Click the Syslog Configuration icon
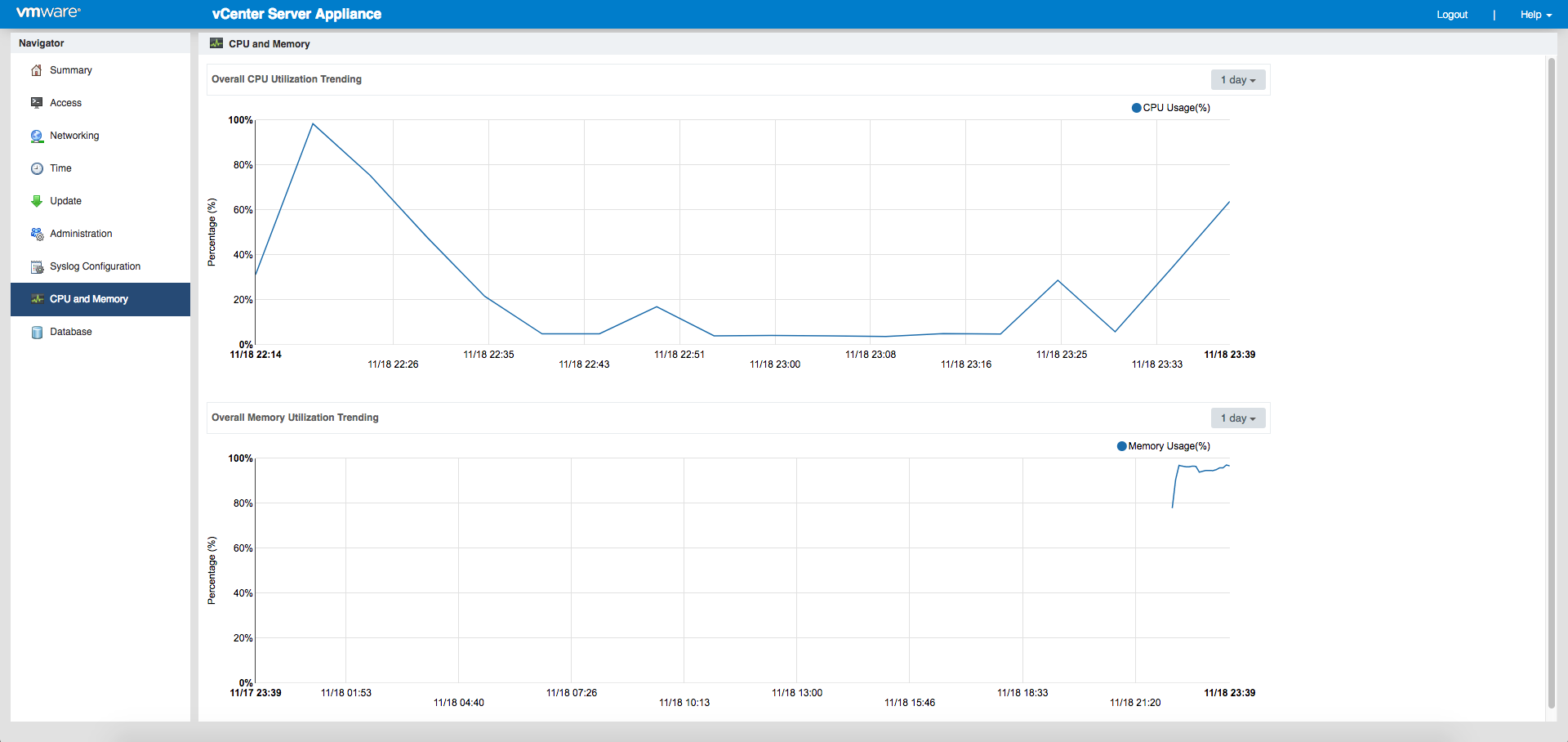Image resolution: width=1568 pixels, height=742 pixels. (x=37, y=266)
